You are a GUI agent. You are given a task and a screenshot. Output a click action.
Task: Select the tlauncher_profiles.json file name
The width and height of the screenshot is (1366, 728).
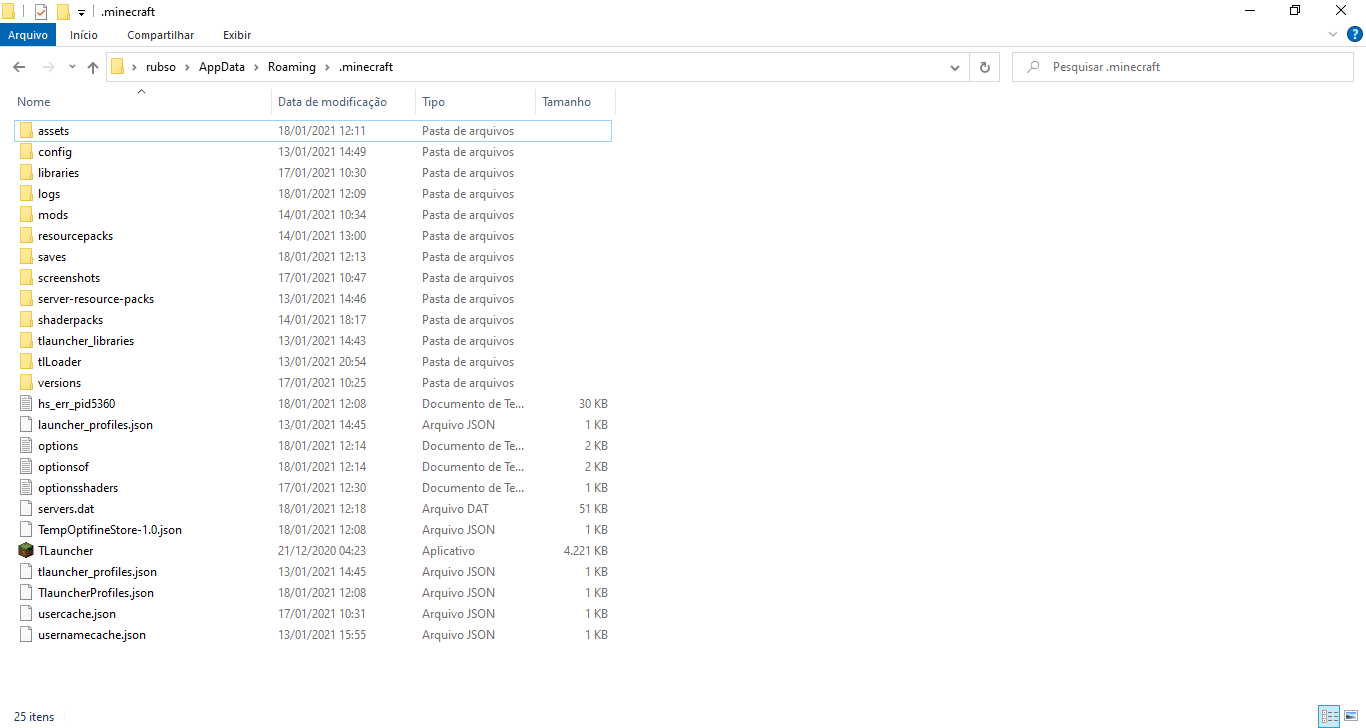[97, 572]
